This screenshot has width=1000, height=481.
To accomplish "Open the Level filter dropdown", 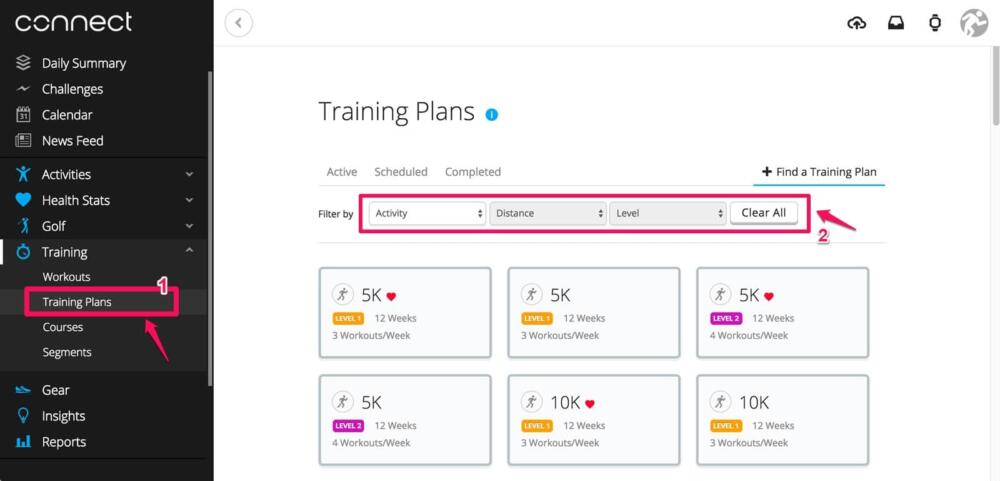I will 668,213.
